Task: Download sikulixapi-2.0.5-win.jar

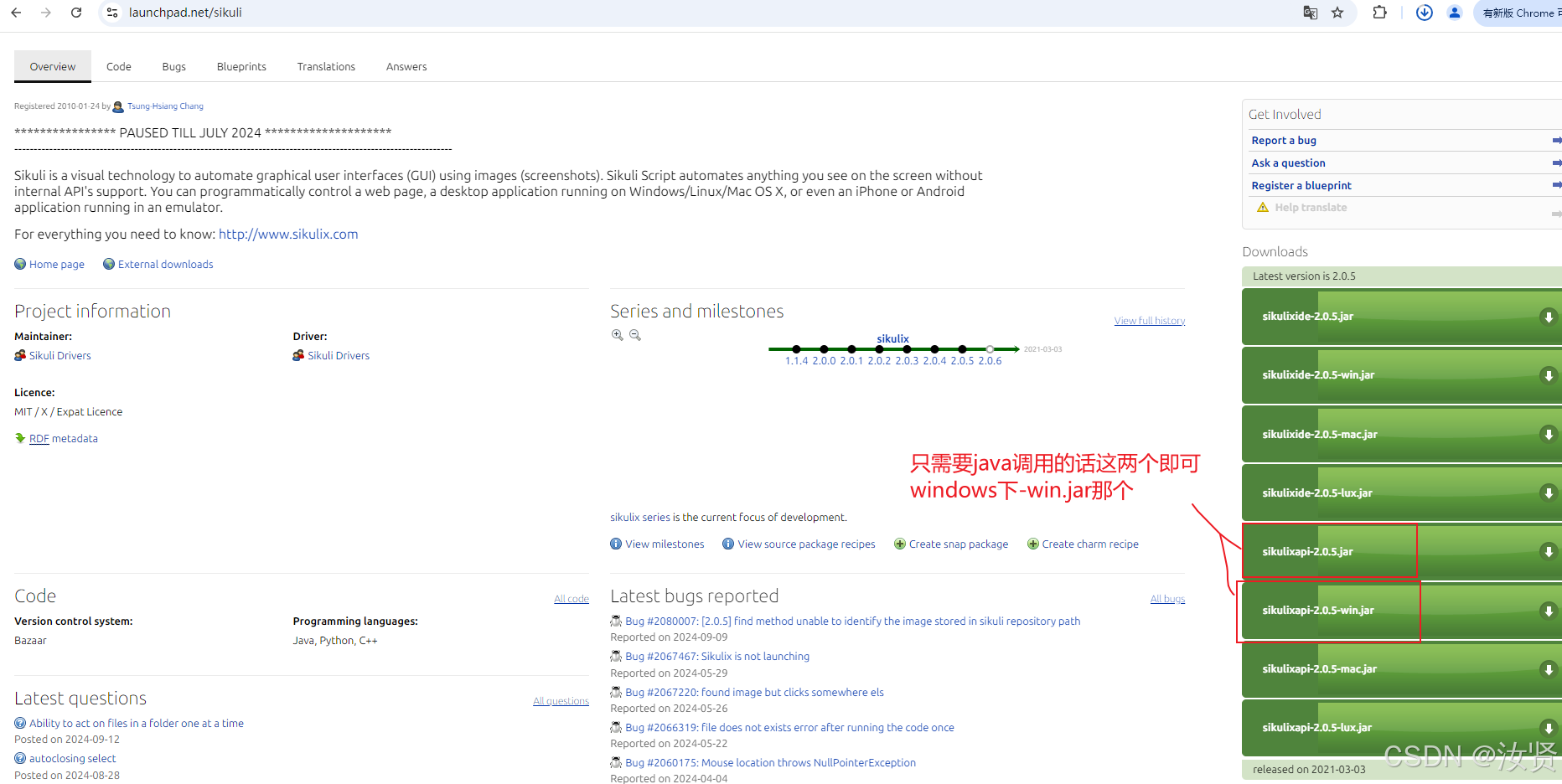Action: point(1401,611)
